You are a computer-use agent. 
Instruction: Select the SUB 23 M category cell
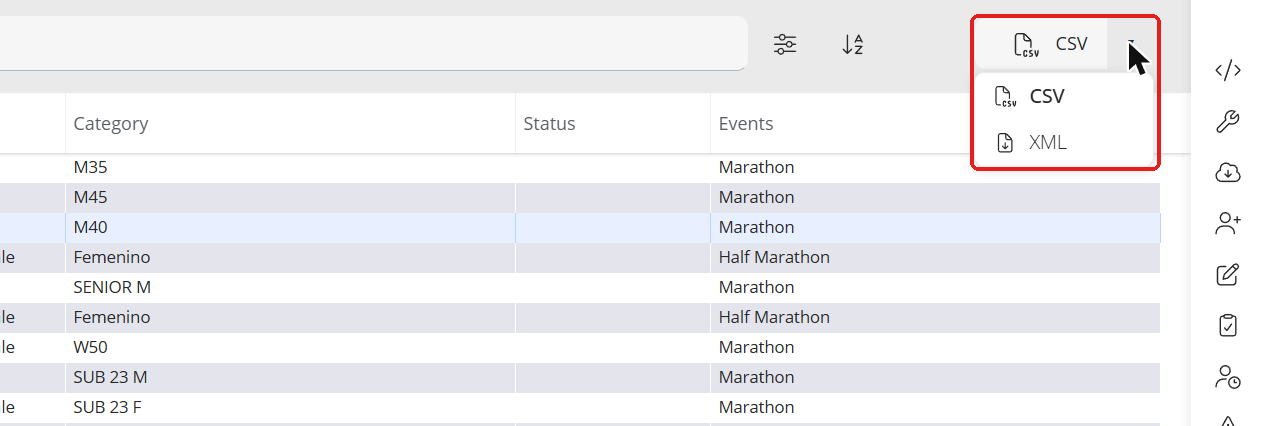291,378
